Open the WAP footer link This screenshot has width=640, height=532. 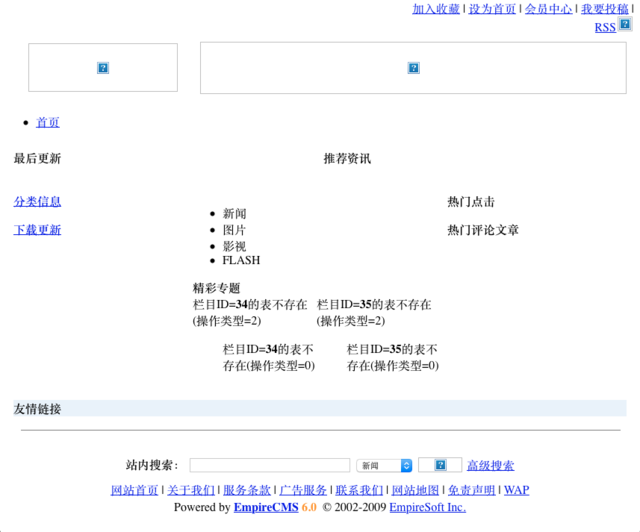(x=516, y=490)
